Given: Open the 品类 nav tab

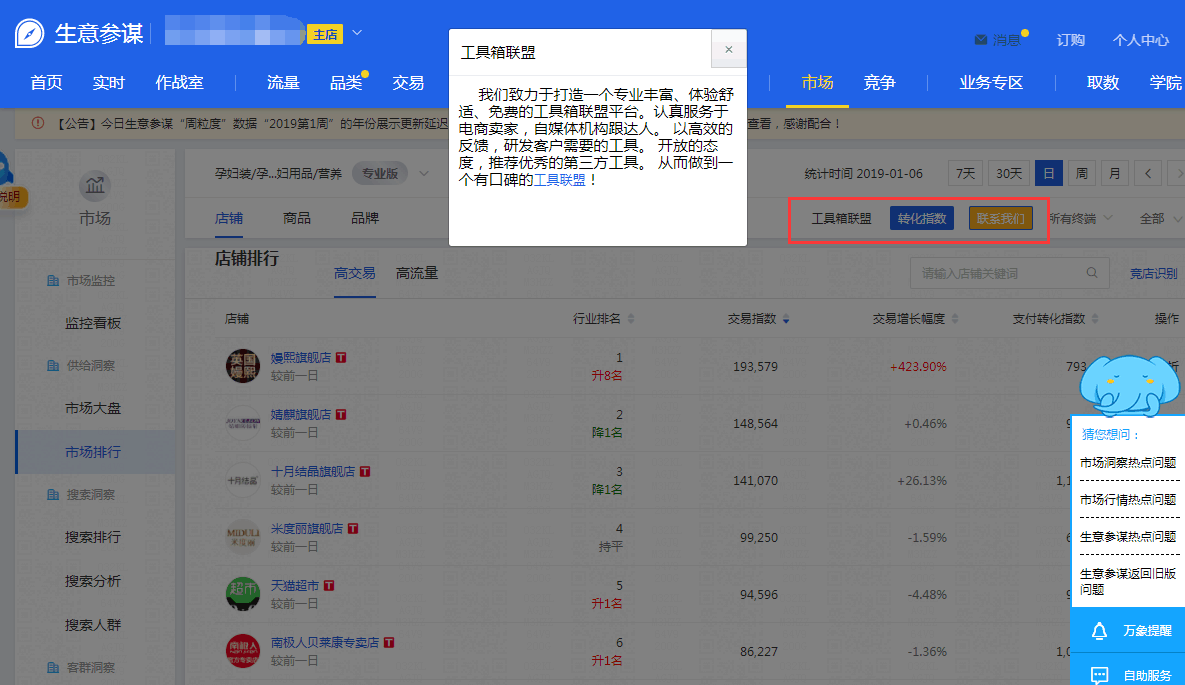Looking at the screenshot, I should point(346,82).
